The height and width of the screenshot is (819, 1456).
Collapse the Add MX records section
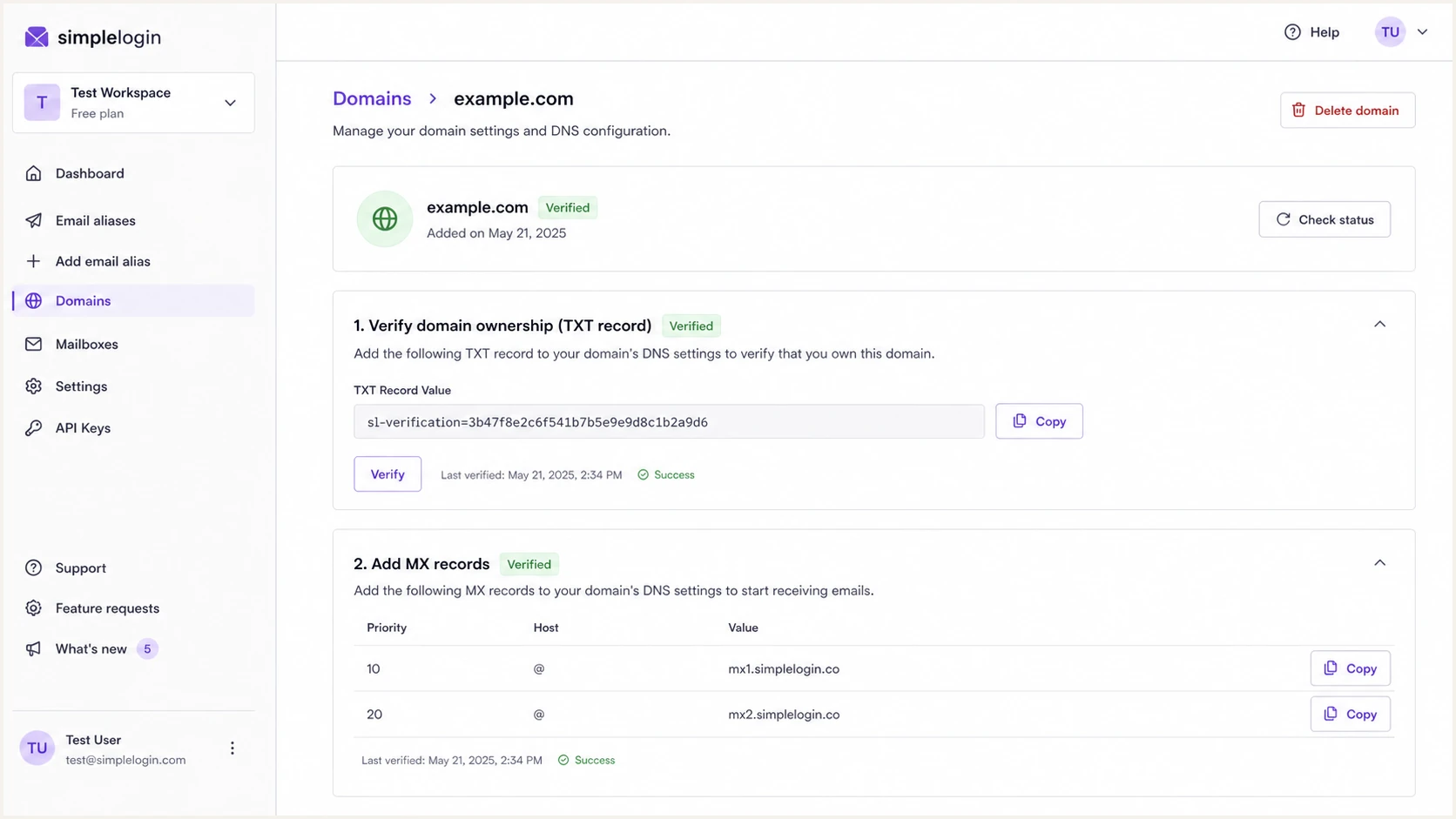[1379, 562]
